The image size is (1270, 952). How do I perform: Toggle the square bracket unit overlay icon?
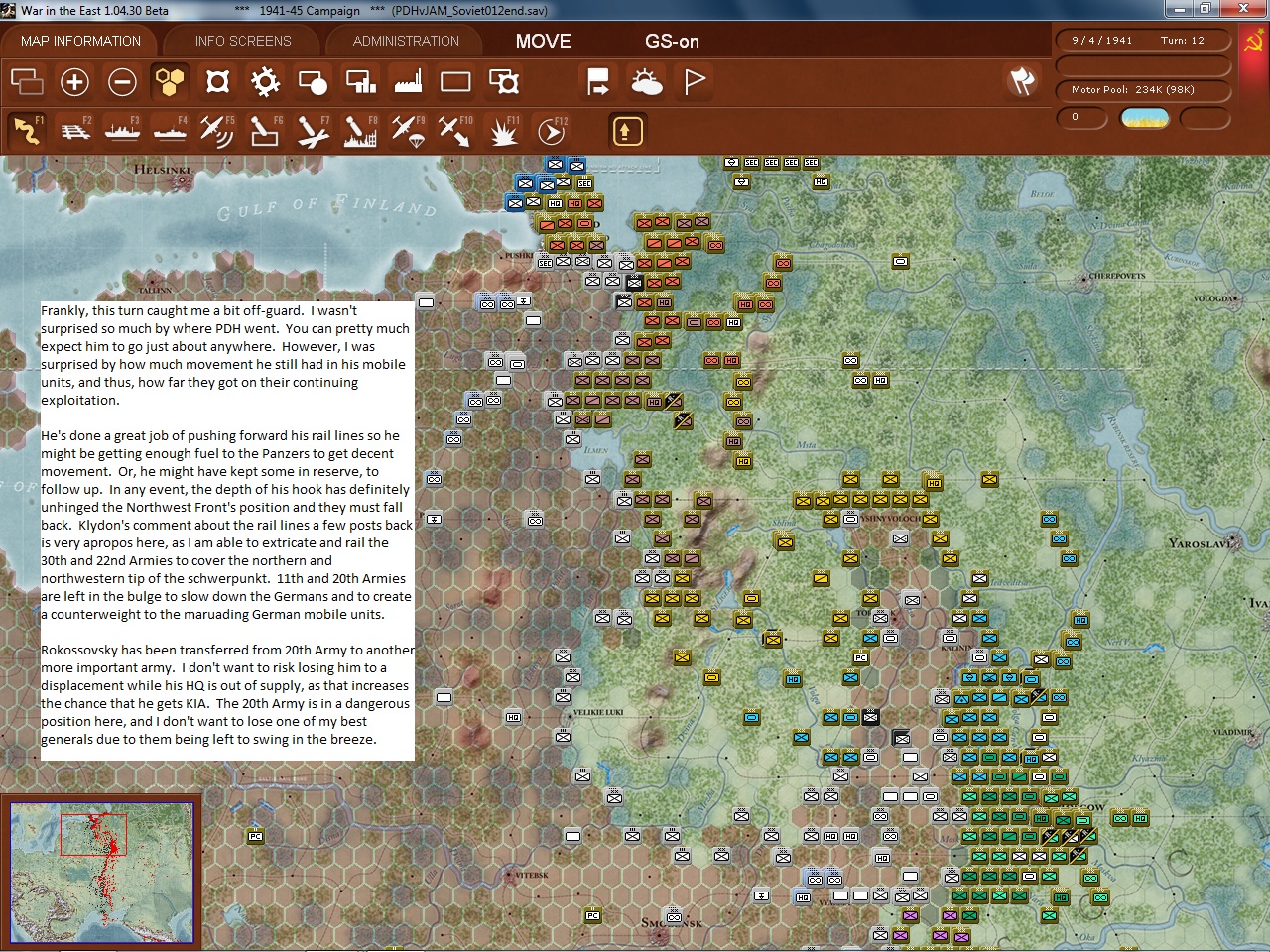pyautogui.click(x=217, y=81)
